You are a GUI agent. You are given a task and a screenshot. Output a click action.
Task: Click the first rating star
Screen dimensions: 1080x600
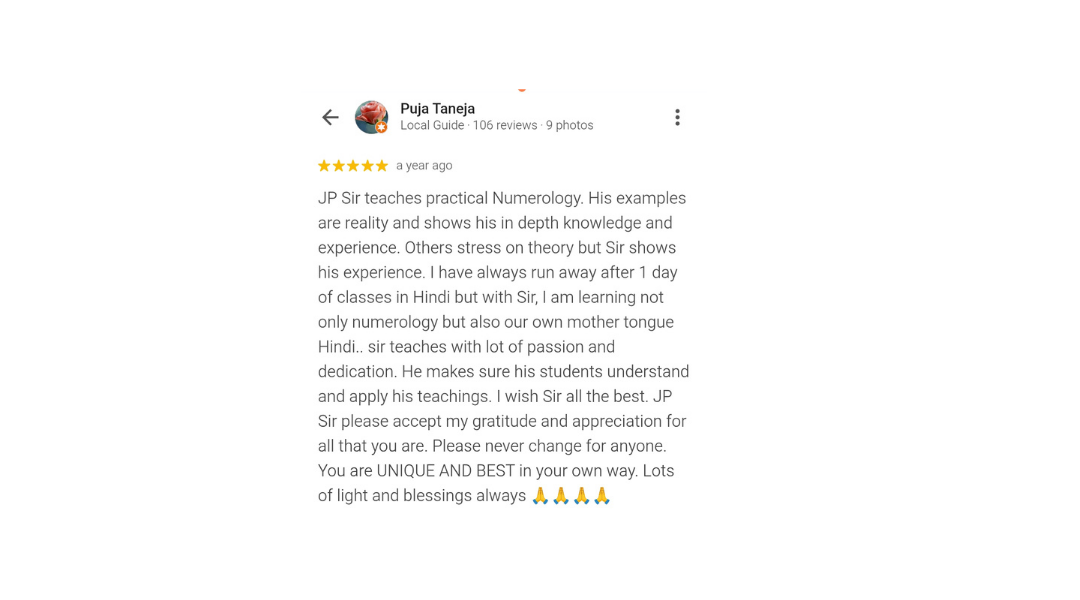tap(324, 166)
